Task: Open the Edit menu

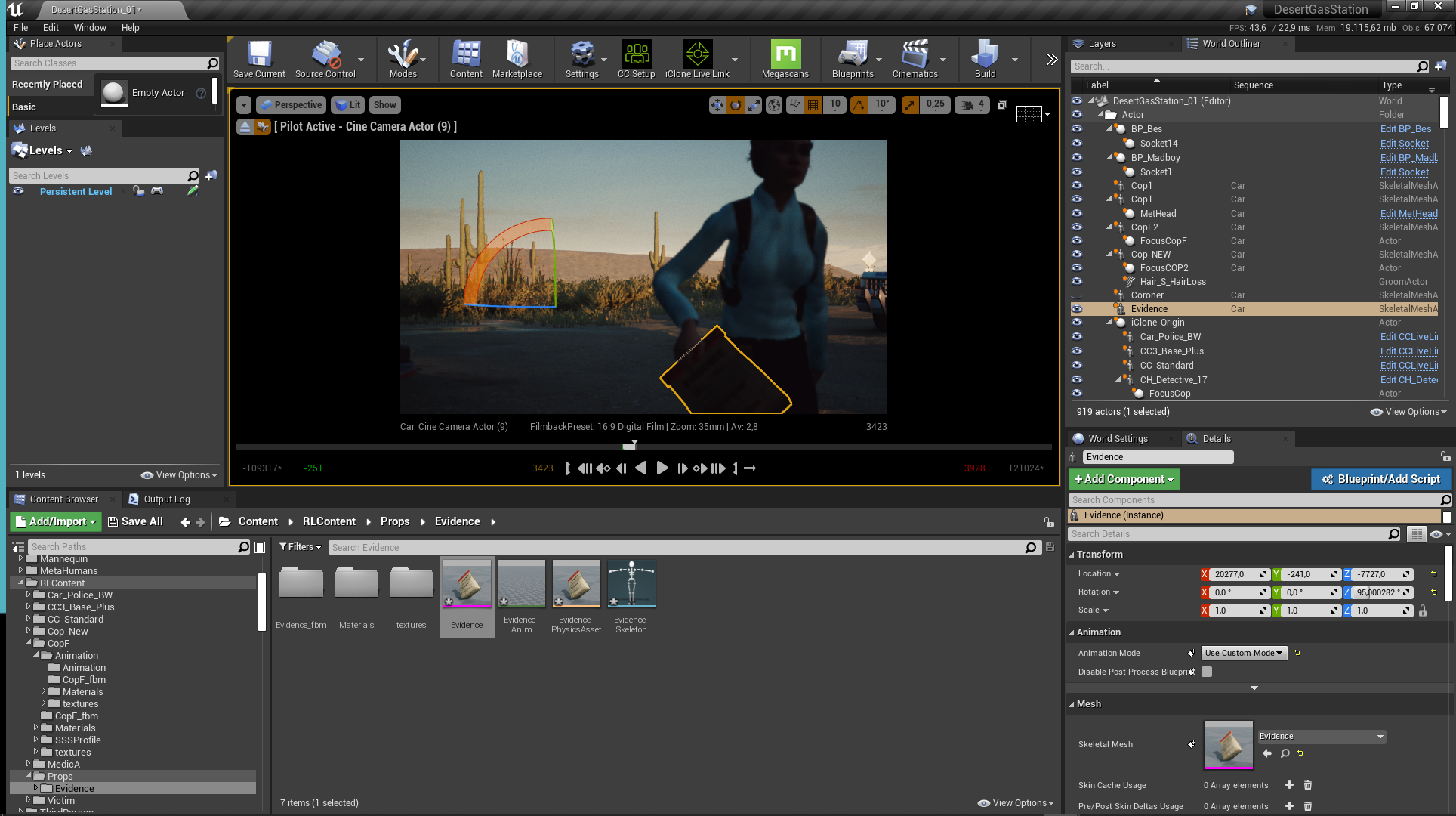Action: click(51, 27)
